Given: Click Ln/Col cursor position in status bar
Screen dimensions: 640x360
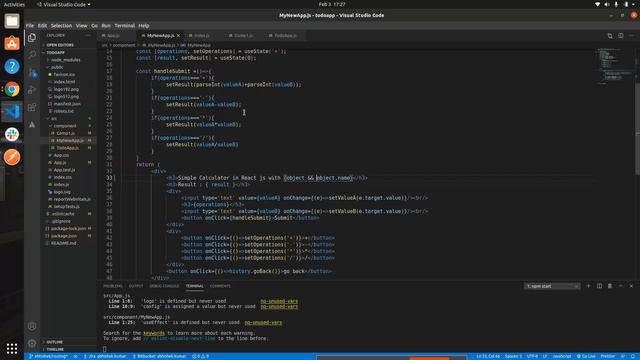Looking at the screenshot, I should (x=488, y=356).
